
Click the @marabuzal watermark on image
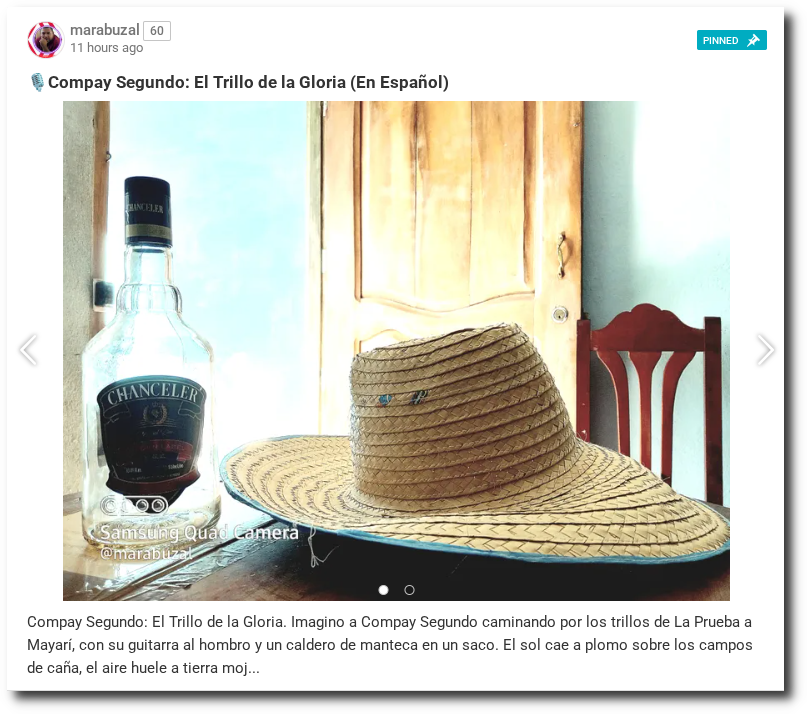point(146,553)
